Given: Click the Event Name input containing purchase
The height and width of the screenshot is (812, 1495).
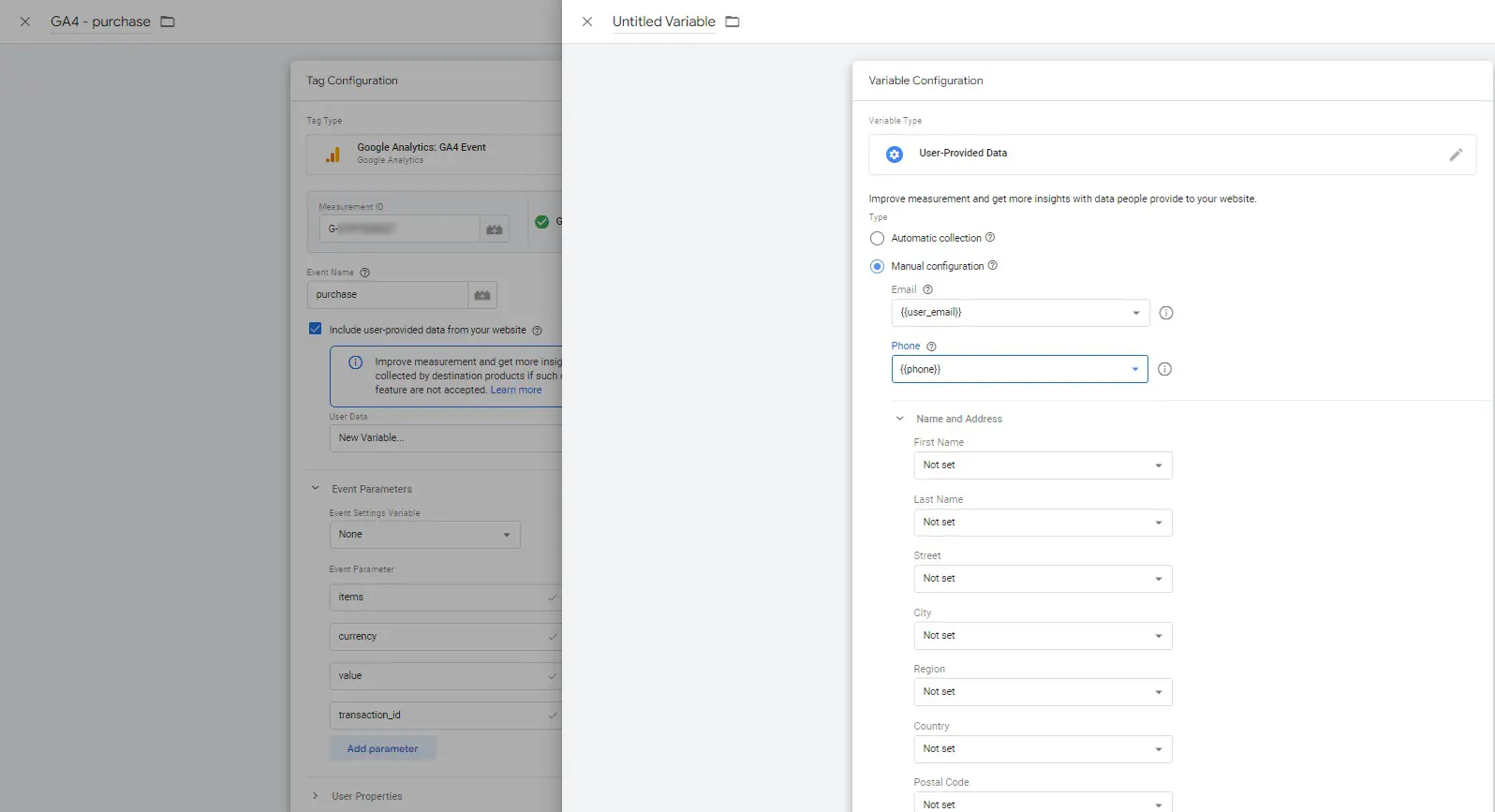Looking at the screenshot, I should tap(388, 295).
